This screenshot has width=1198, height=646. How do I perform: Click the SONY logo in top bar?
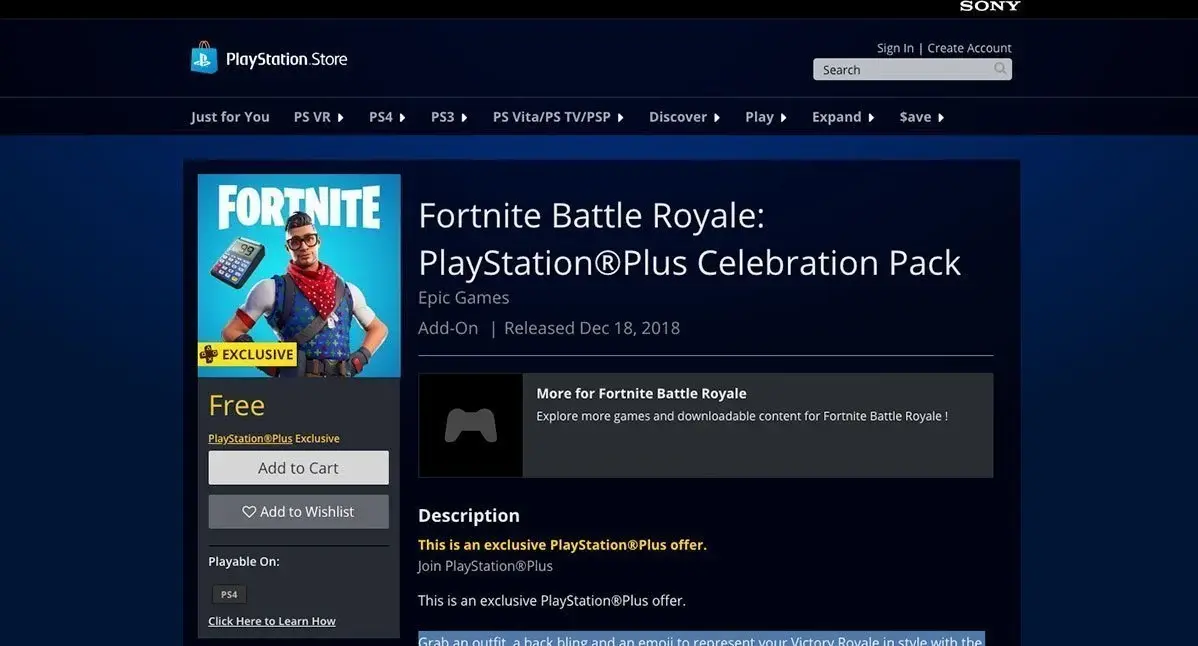989,6
